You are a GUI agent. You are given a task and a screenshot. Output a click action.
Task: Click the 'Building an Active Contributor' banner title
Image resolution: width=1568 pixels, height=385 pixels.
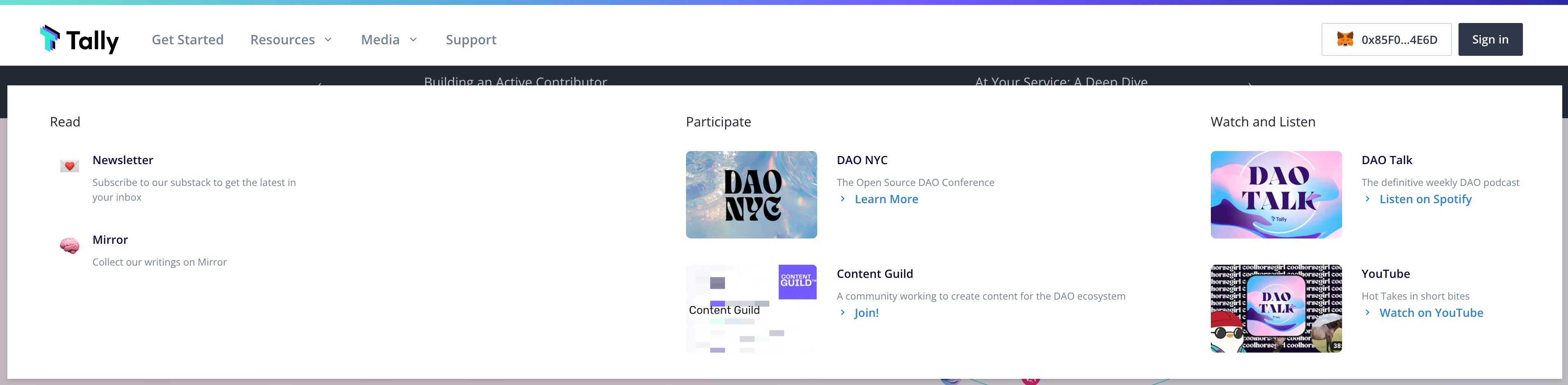[515, 80]
